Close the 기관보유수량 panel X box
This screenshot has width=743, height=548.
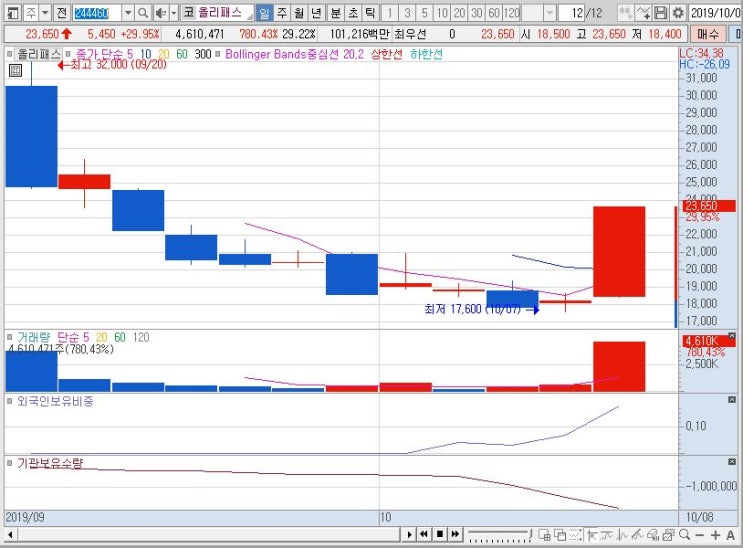(732, 462)
